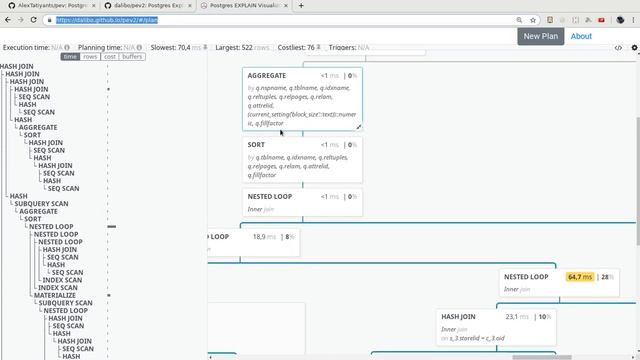Click the info icon beside Planning time
Screen dimensions: 640x360
(x=139, y=47)
